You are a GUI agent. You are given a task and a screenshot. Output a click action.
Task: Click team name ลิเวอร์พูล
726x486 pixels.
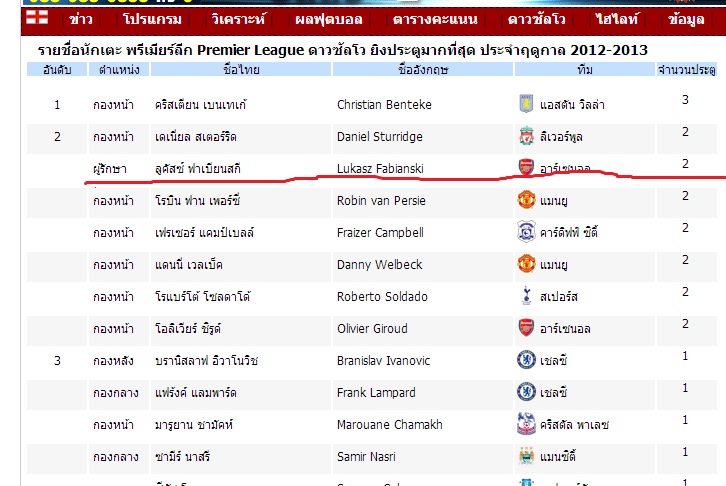[561, 137]
